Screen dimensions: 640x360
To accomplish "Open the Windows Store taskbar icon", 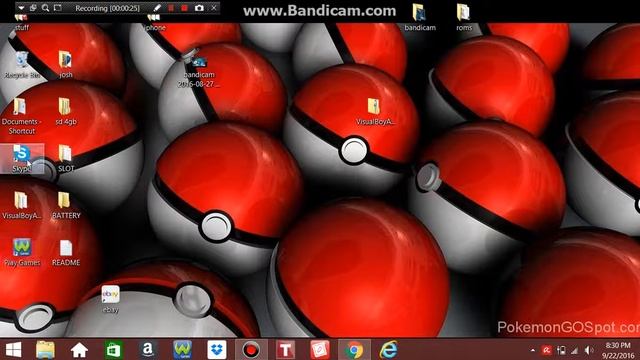I will point(113,350).
